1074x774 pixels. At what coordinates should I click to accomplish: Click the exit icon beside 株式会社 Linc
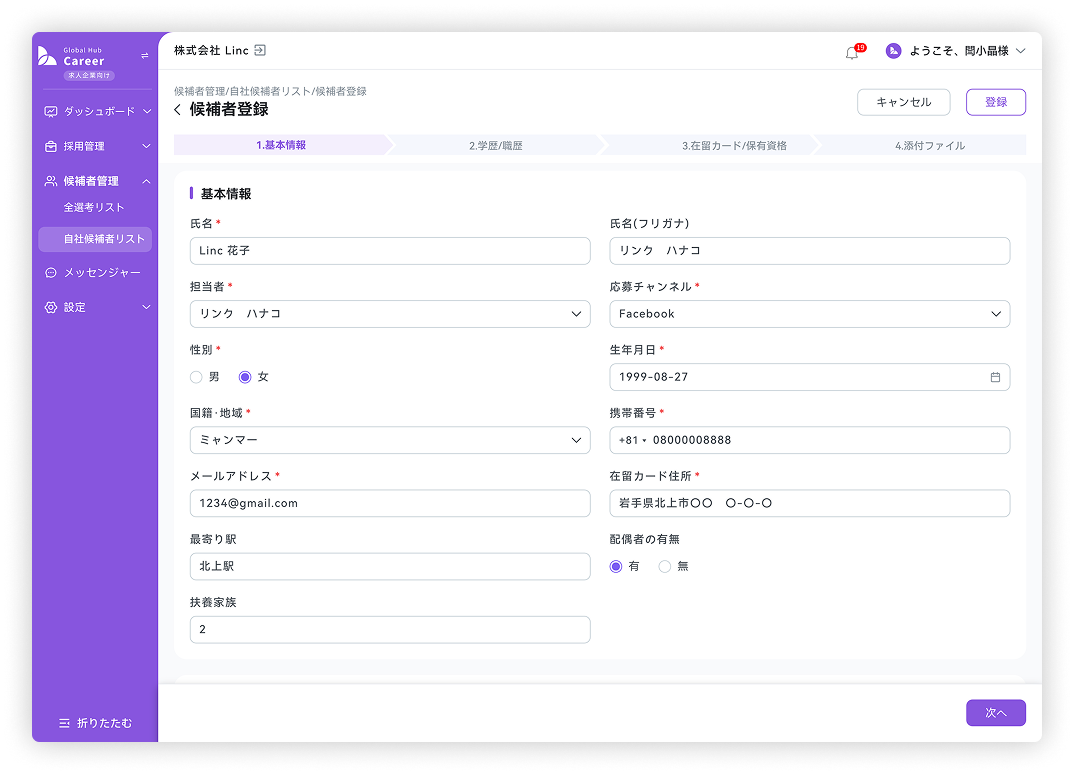[260, 50]
